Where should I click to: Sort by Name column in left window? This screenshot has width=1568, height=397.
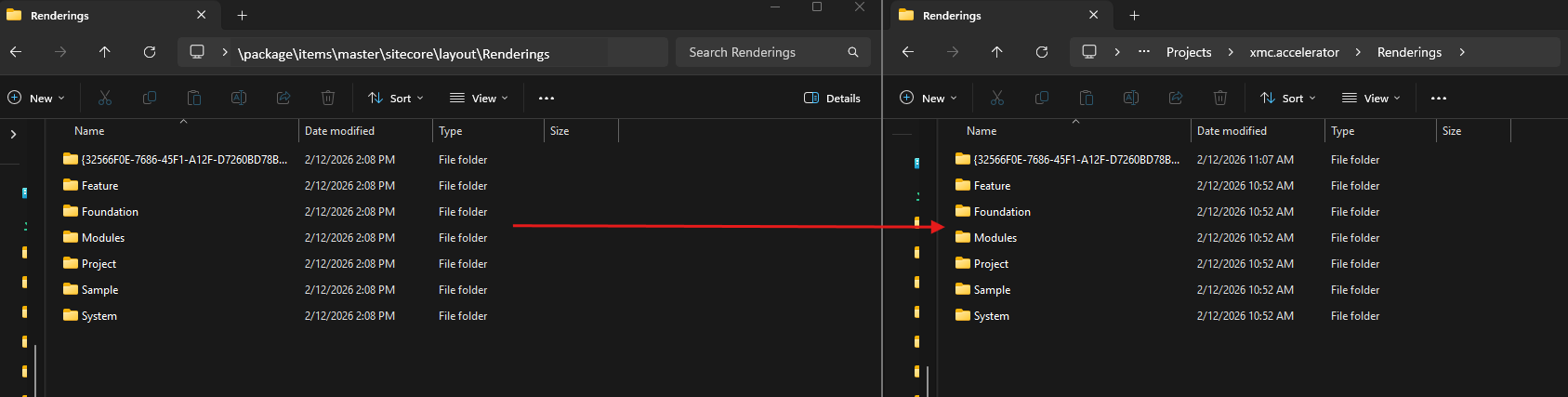pos(89,131)
